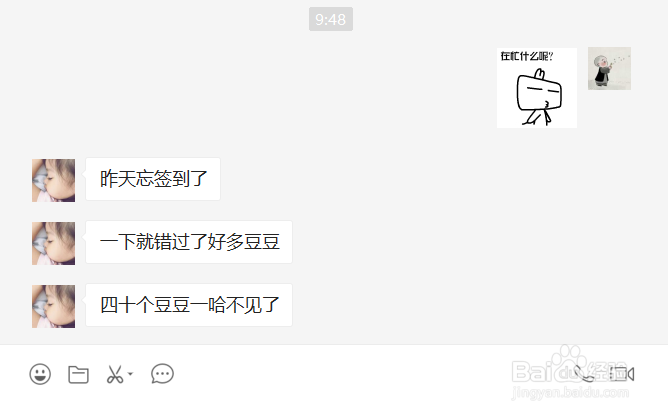This screenshot has width=668, height=416.
Task: Start a video call with camera icon
Action: click(622, 374)
